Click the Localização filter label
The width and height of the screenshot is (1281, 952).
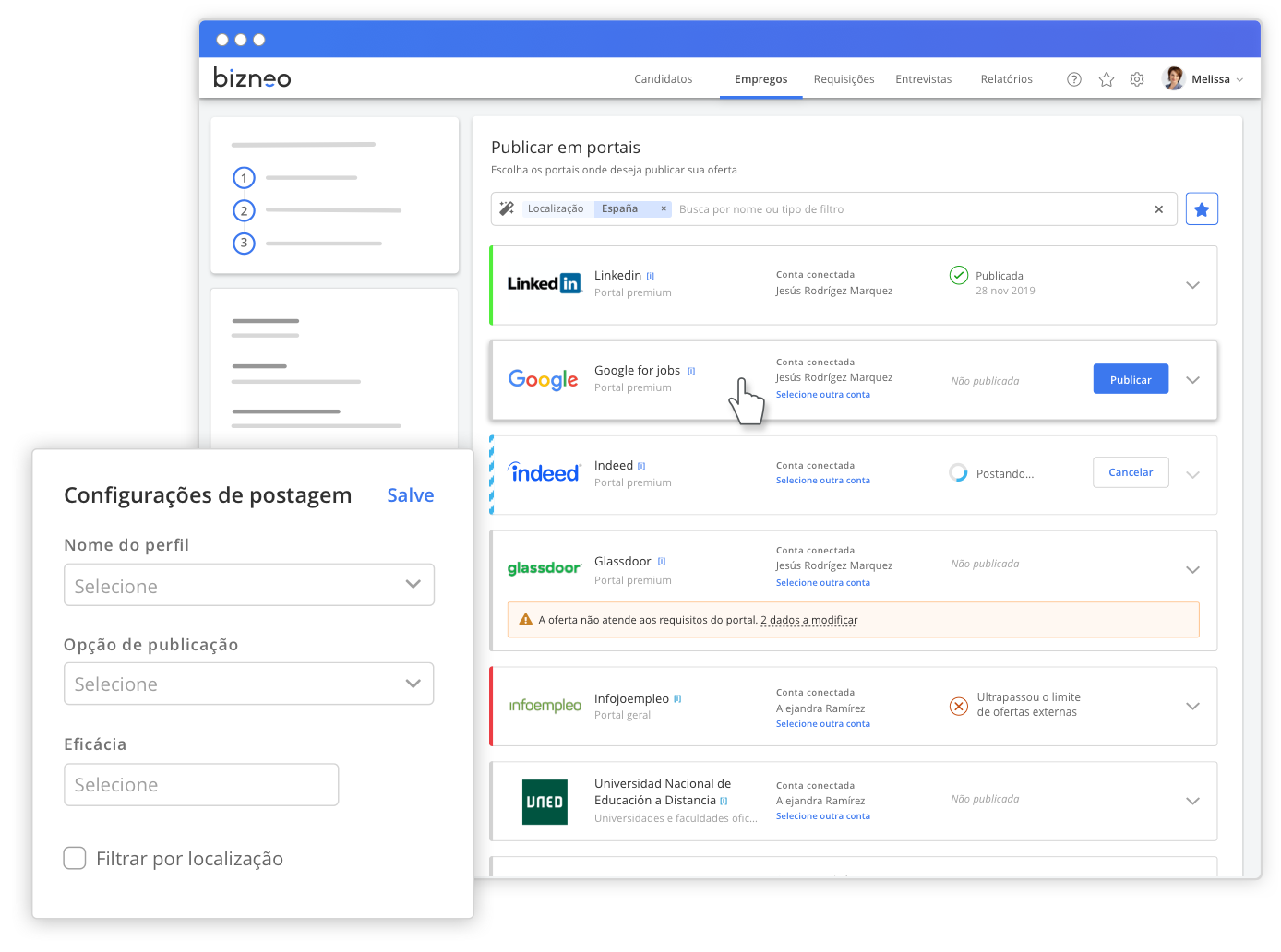coord(556,208)
